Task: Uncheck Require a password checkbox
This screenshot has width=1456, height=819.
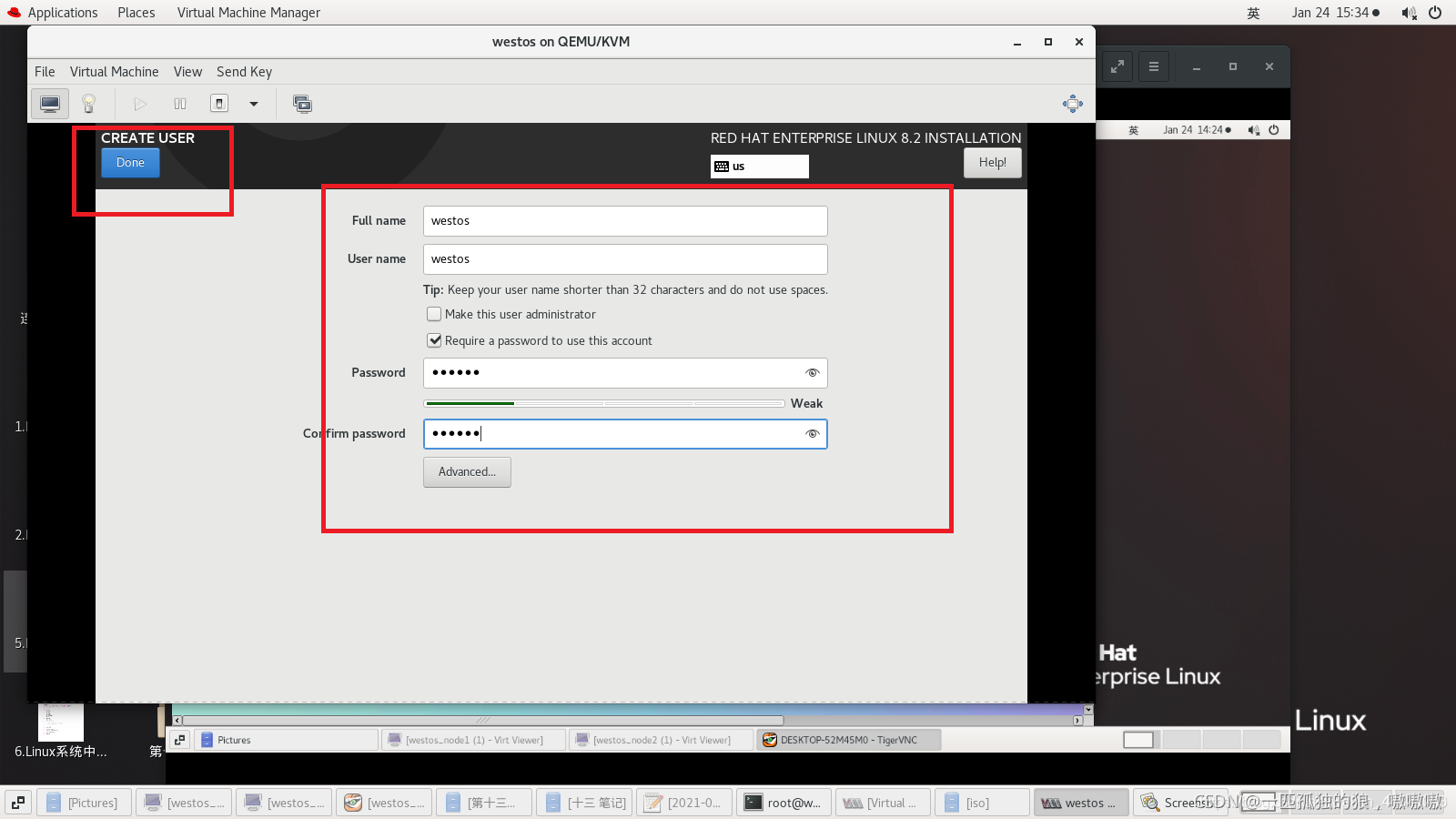Action: click(434, 340)
